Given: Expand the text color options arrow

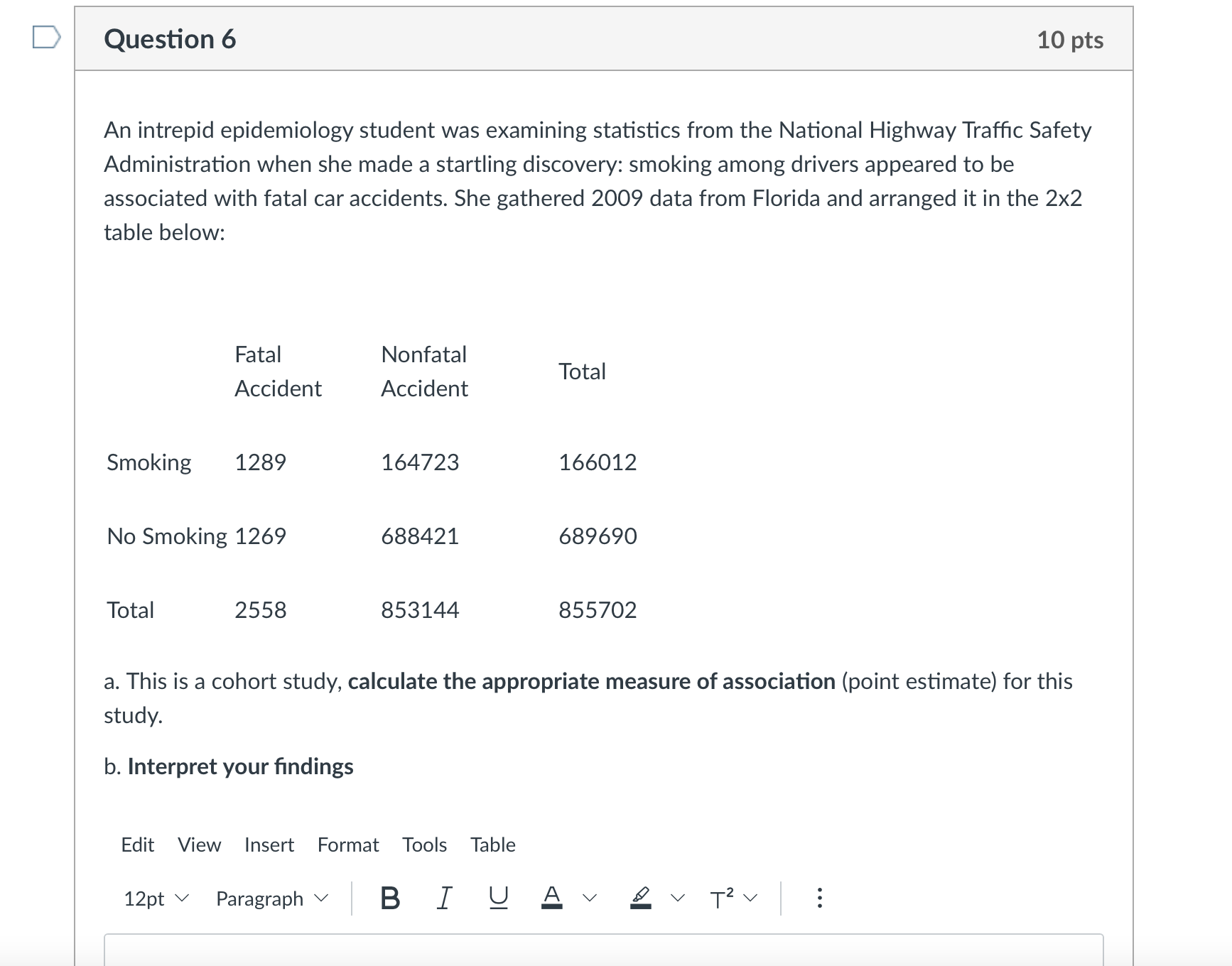Looking at the screenshot, I should click(x=589, y=899).
